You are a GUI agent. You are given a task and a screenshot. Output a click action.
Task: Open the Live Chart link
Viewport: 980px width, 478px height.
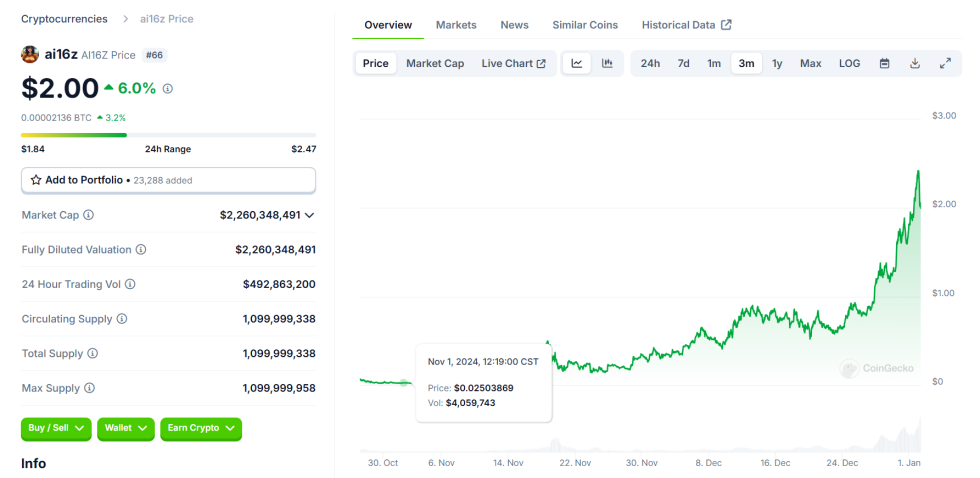513,63
